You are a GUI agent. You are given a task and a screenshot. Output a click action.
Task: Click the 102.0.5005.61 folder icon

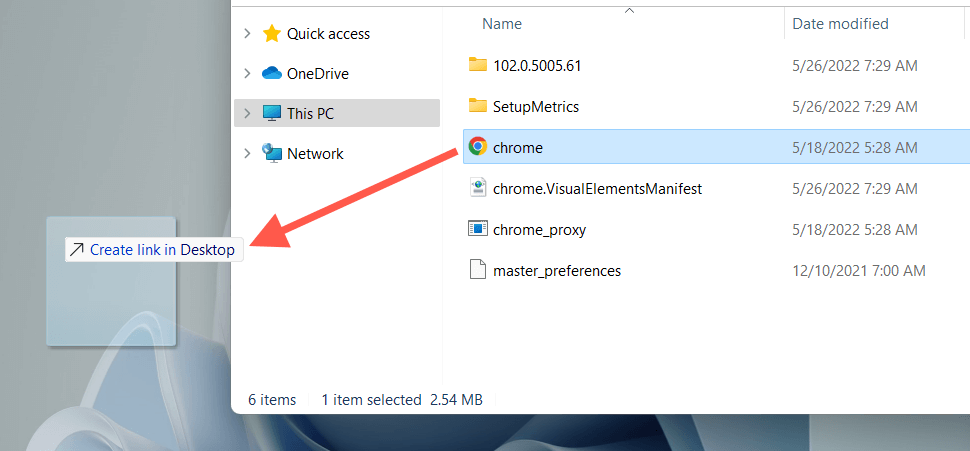coord(478,65)
